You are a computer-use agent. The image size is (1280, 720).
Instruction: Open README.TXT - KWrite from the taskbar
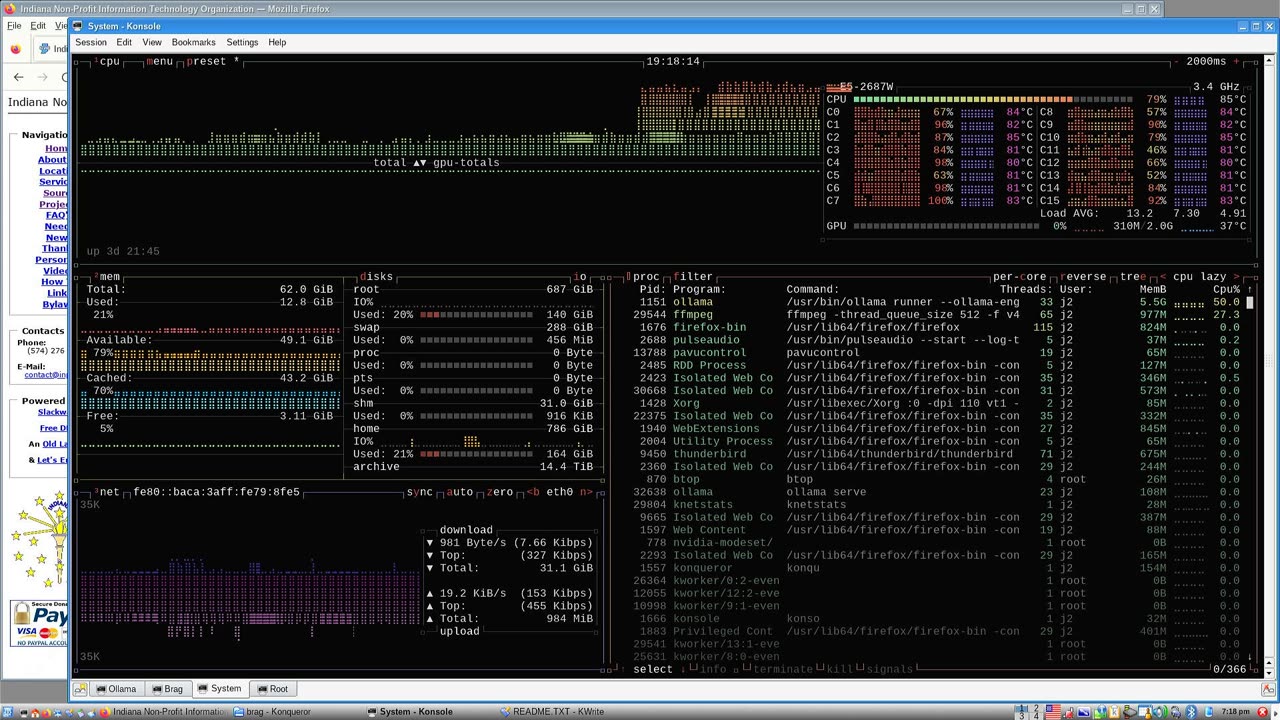click(551, 712)
